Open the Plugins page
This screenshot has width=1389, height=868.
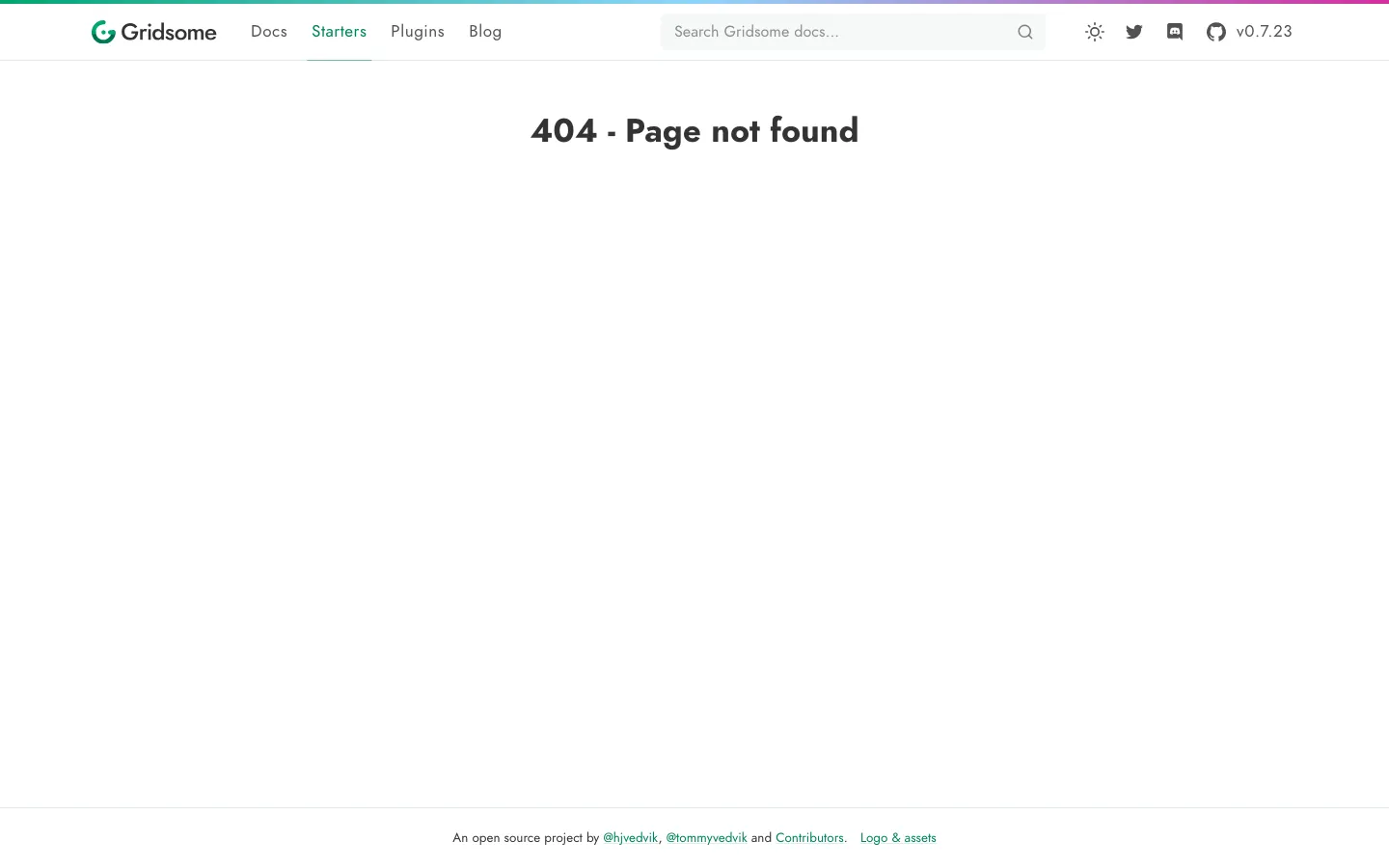pyautogui.click(x=418, y=32)
